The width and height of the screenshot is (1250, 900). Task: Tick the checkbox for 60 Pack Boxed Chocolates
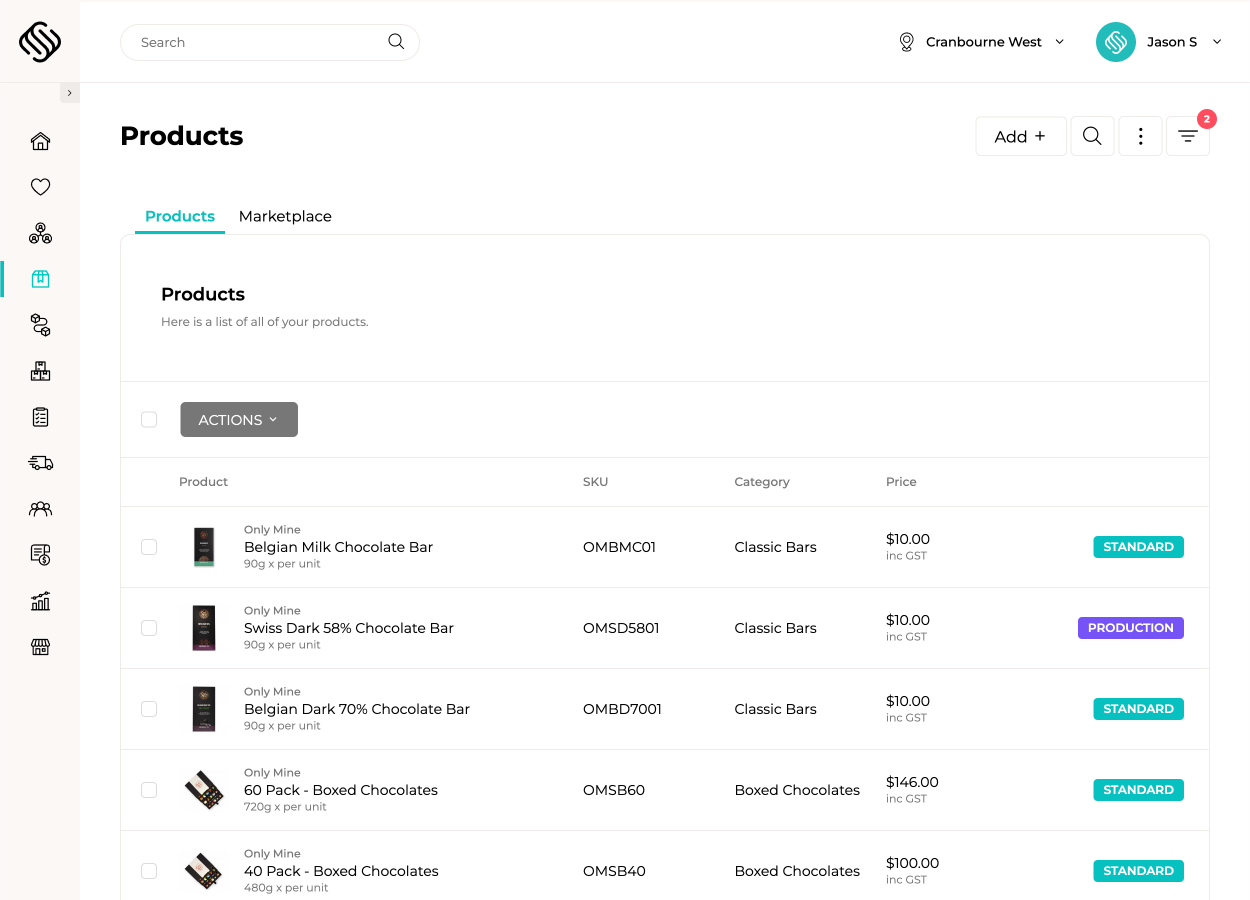pos(149,789)
